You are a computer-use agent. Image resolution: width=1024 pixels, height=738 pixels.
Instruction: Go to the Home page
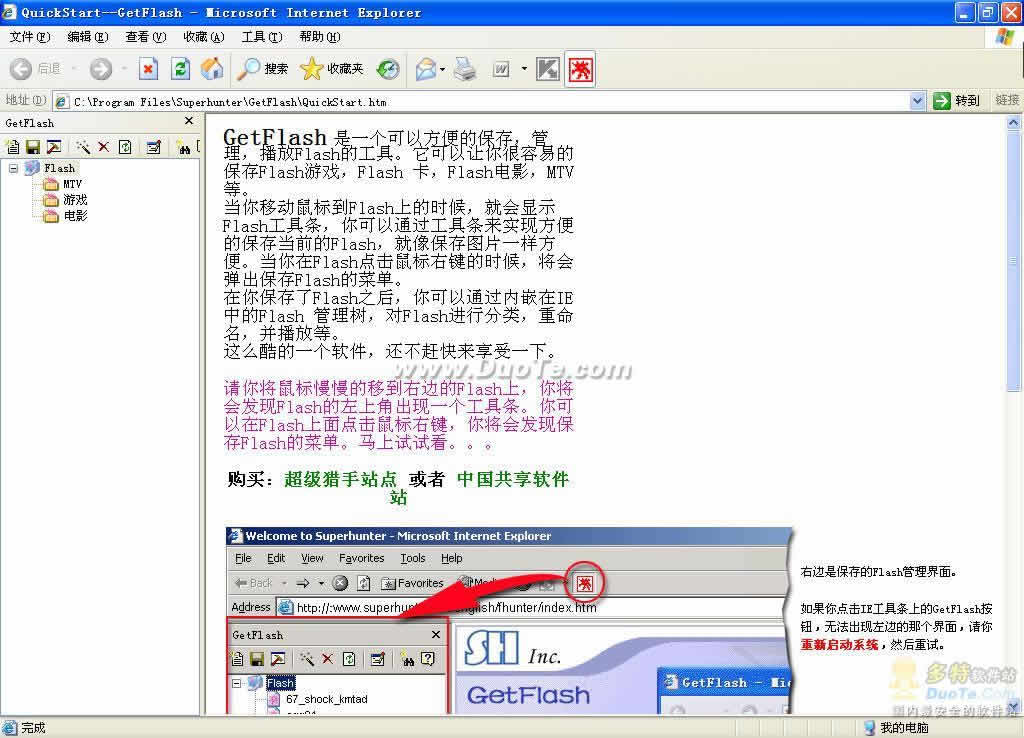click(x=212, y=69)
